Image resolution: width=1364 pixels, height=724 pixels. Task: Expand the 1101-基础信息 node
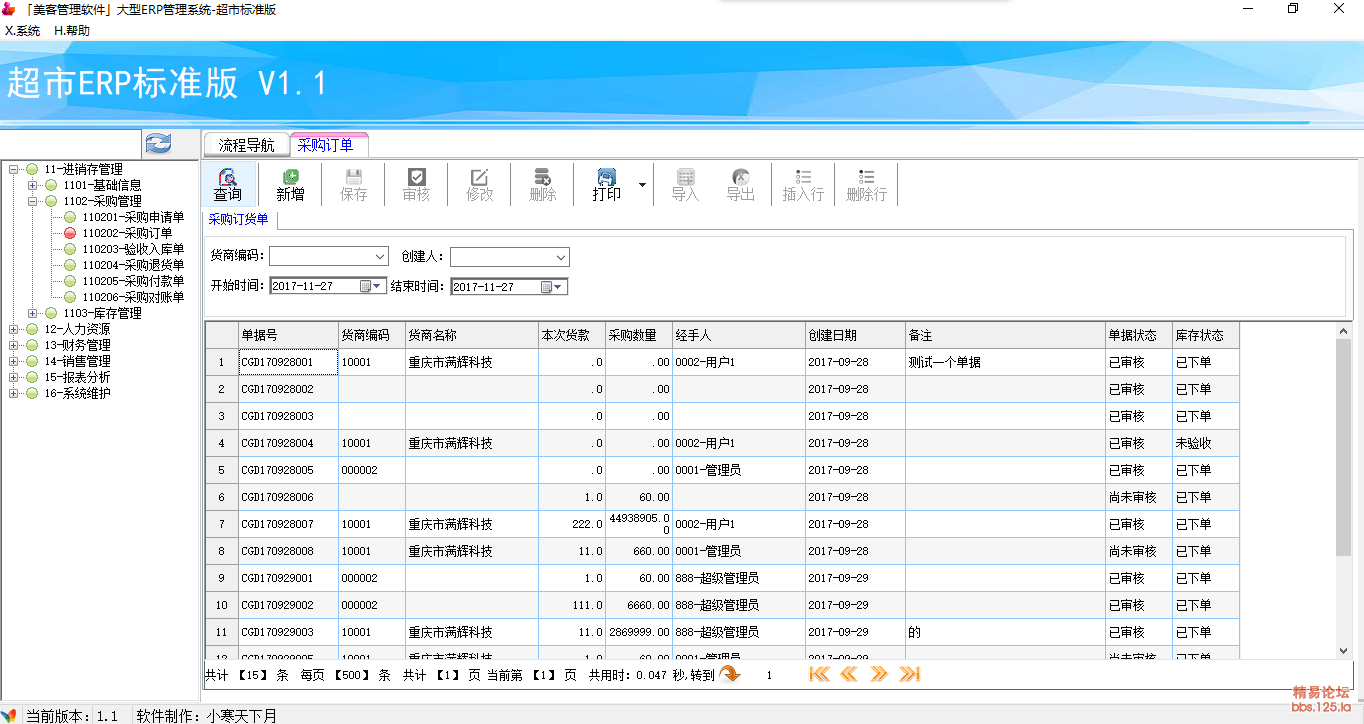click(x=33, y=185)
